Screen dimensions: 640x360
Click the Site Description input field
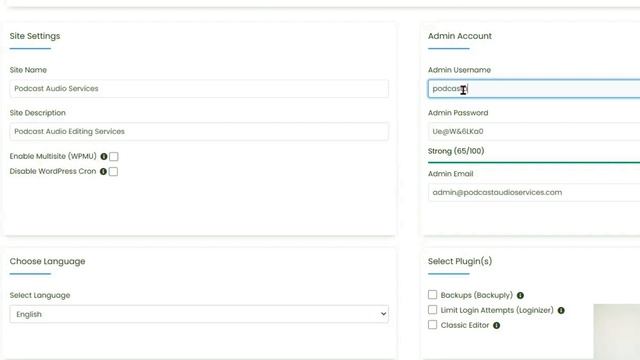(199, 131)
